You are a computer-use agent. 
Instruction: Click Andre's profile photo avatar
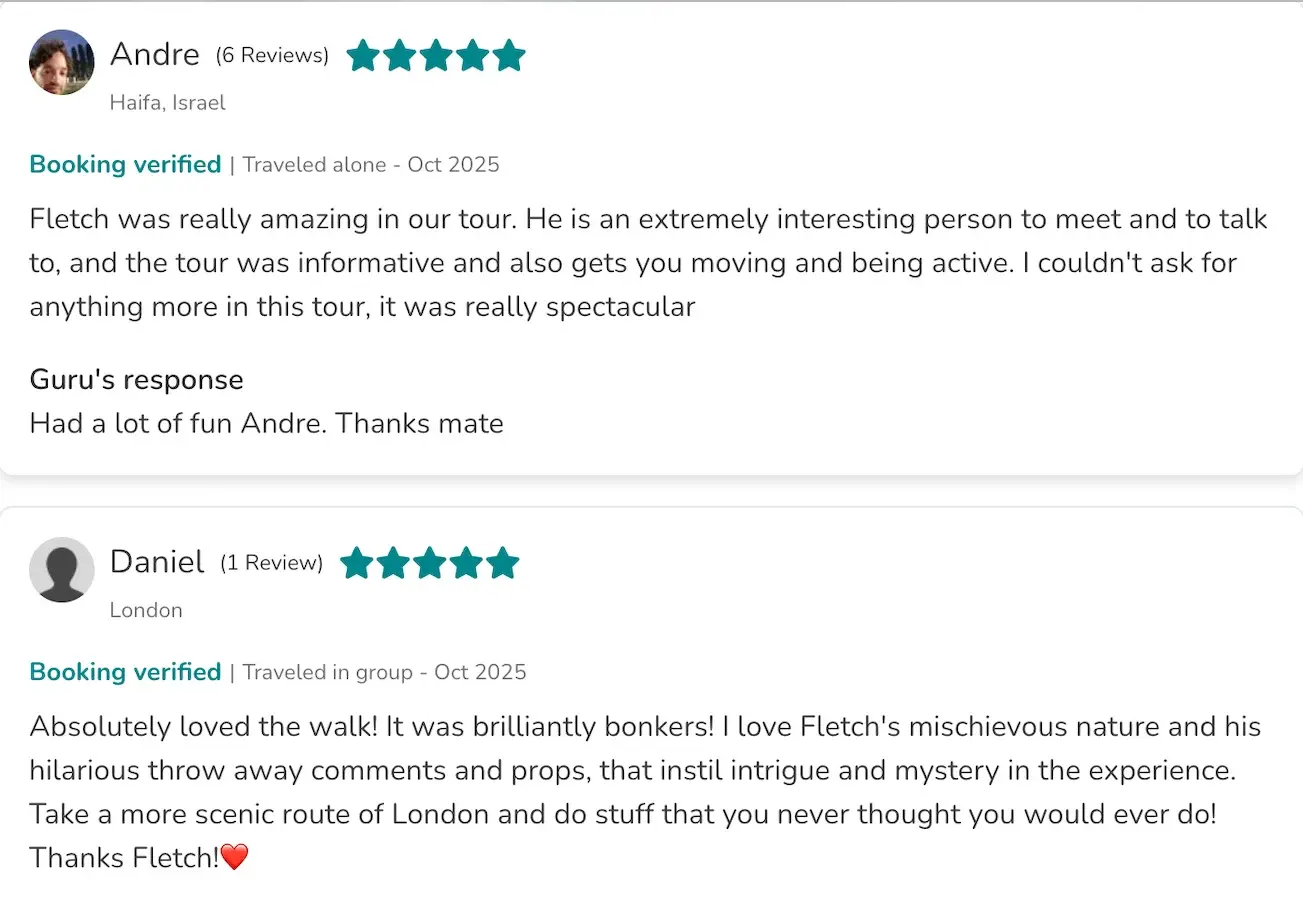coord(62,62)
